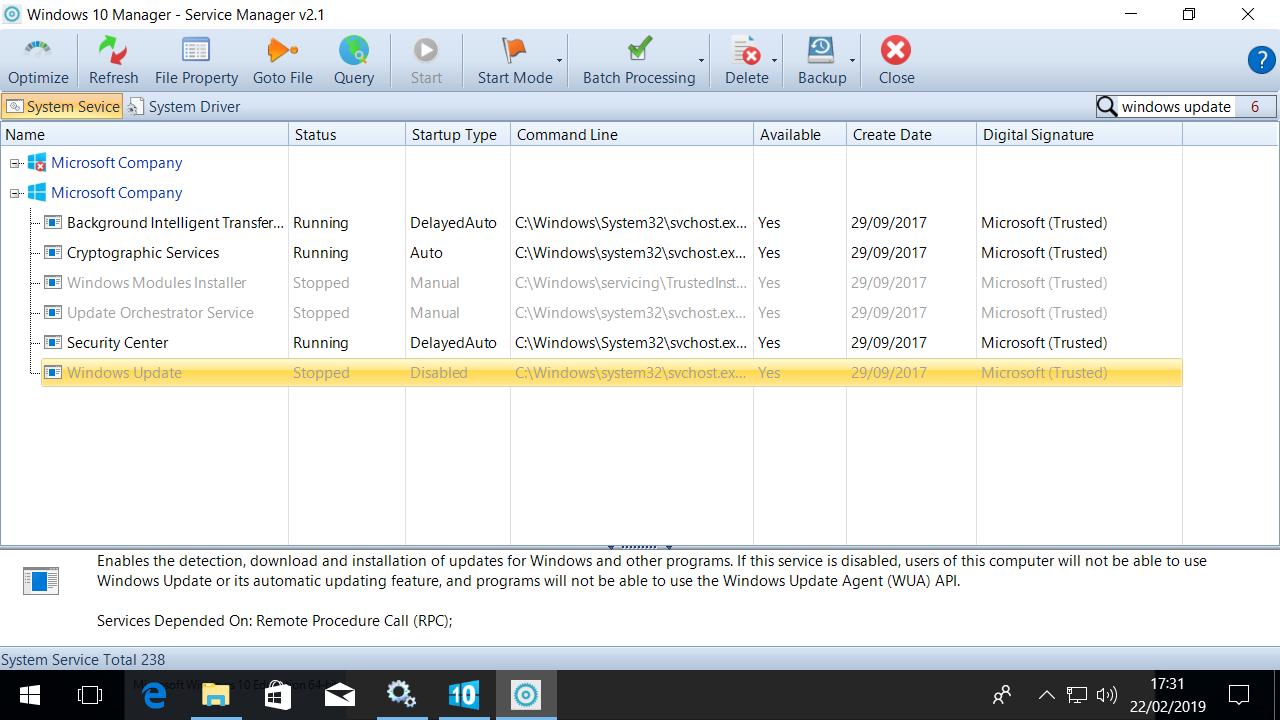Image resolution: width=1280 pixels, height=720 pixels.
Task: Open the Start Mode dropdown arrow
Action: (560, 61)
